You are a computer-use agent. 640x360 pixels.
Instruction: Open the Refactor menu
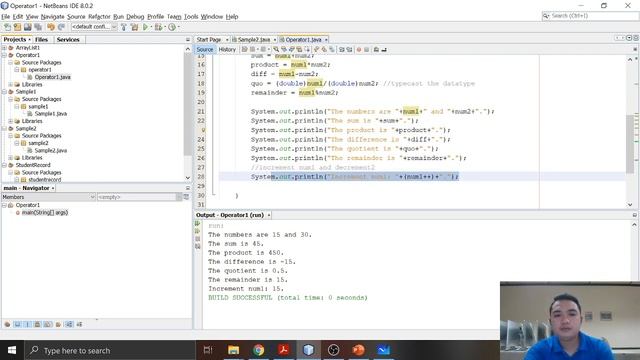[x=99, y=17]
